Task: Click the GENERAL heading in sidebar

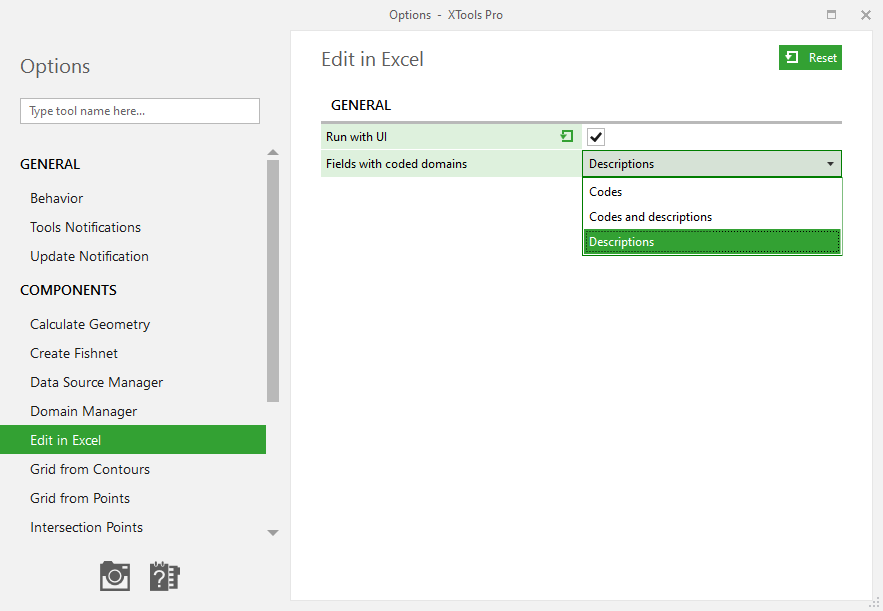Action: pyautogui.click(x=50, y=164)
